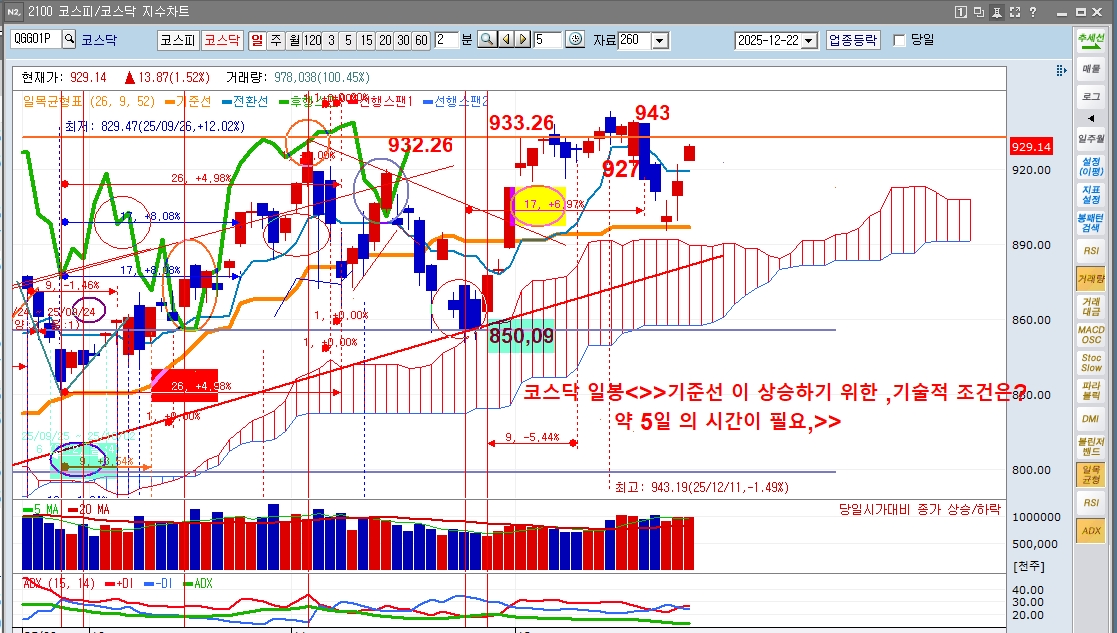Click the QGG01P code input field
The image size is (1117, 633).
pyautogui.click(x=36, y=39)
